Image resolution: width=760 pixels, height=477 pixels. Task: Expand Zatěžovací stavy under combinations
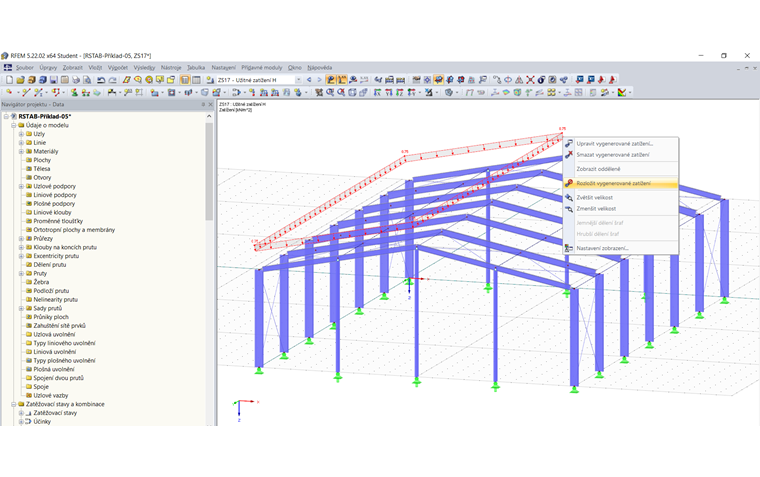click(21, 413)
